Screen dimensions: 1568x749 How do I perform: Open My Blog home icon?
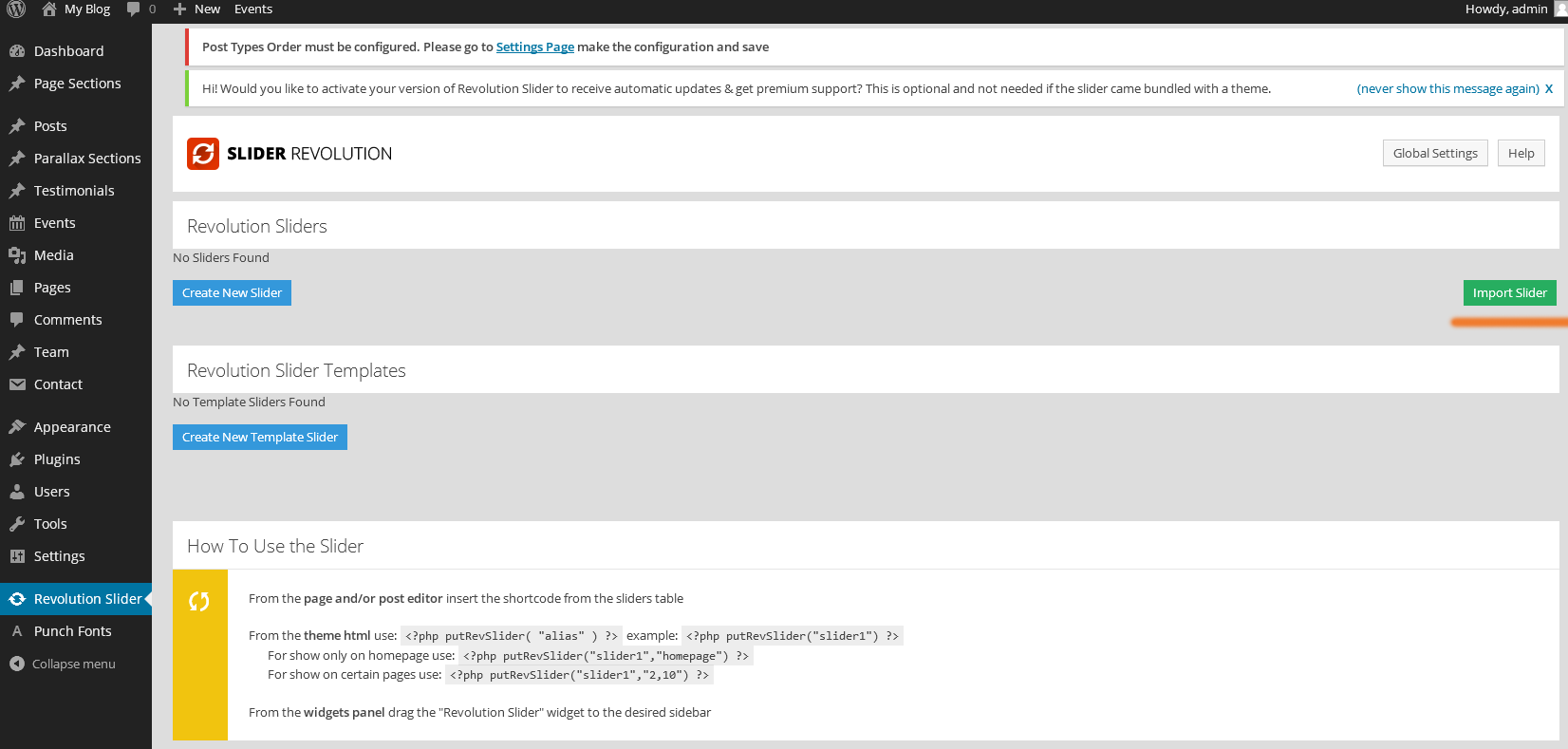click(49, 9)
